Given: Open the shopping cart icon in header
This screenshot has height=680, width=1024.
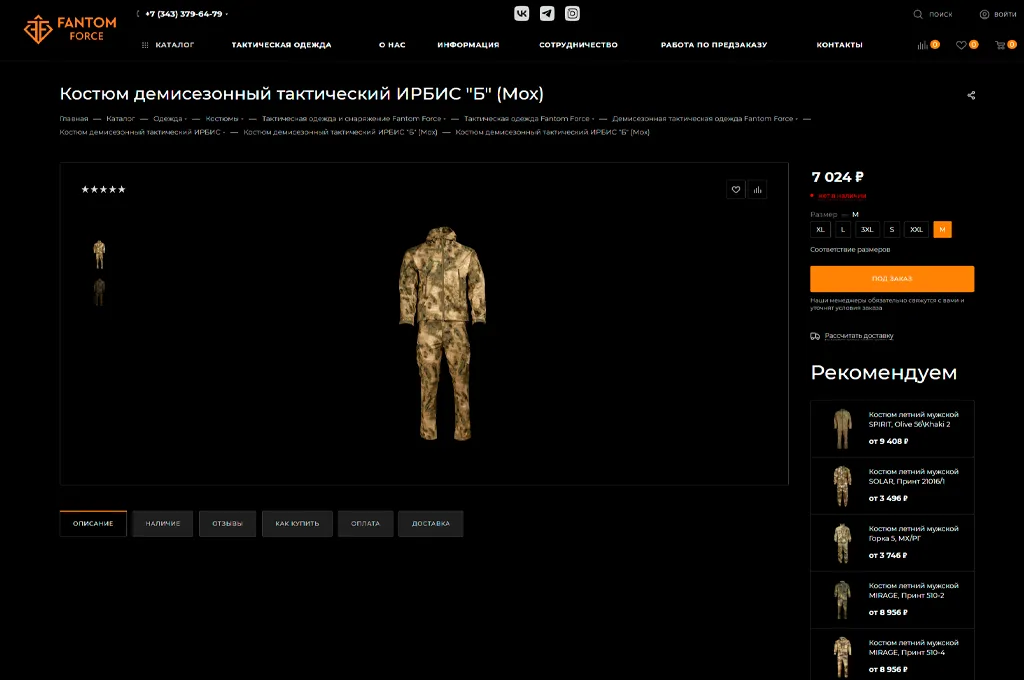Looking at the screenshot, I should (x=1000, y=45).
